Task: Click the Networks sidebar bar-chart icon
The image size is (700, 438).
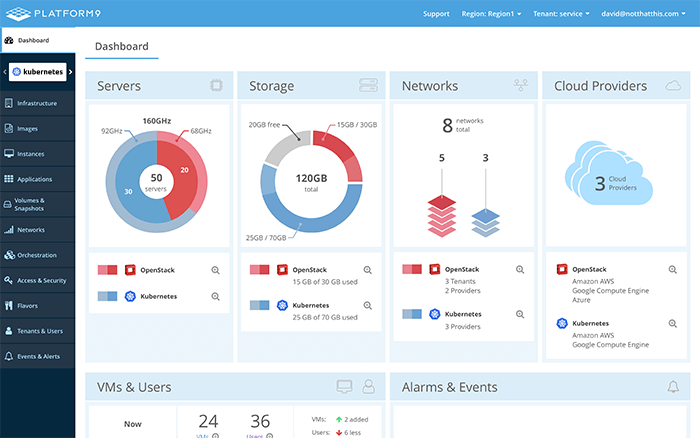Action: (8, 229)
